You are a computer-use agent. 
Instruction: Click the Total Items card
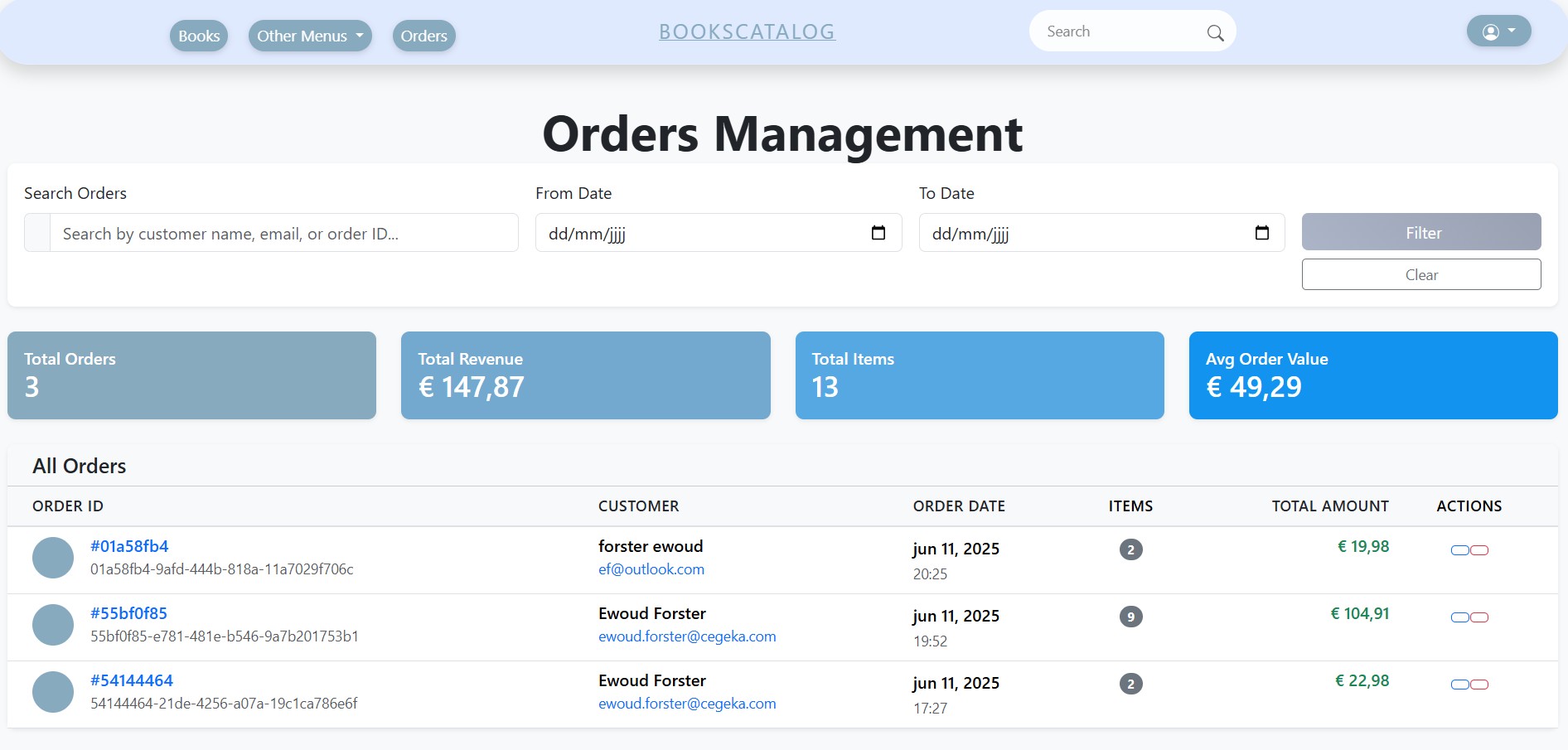[x=980, y=375]
